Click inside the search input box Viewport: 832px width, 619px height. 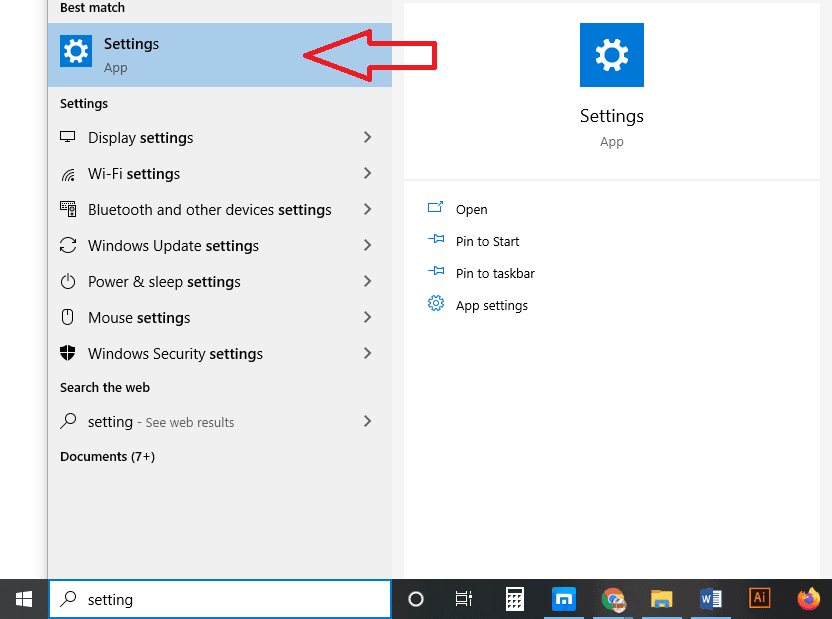(x=220, y=598)
